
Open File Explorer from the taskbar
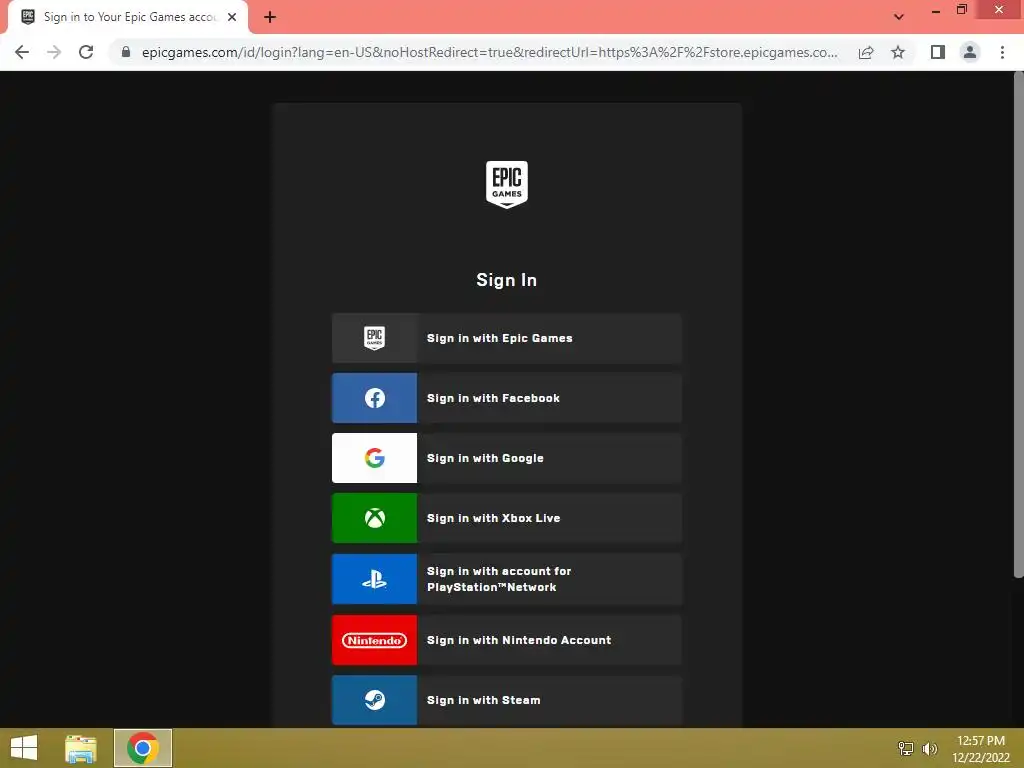[81, 748]
